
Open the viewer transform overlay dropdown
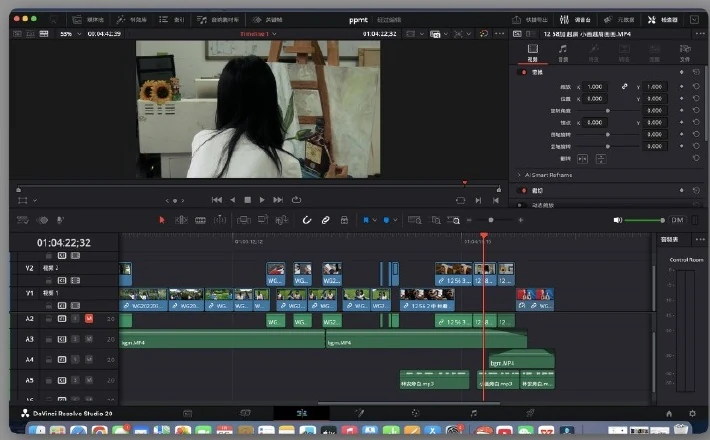35,200
